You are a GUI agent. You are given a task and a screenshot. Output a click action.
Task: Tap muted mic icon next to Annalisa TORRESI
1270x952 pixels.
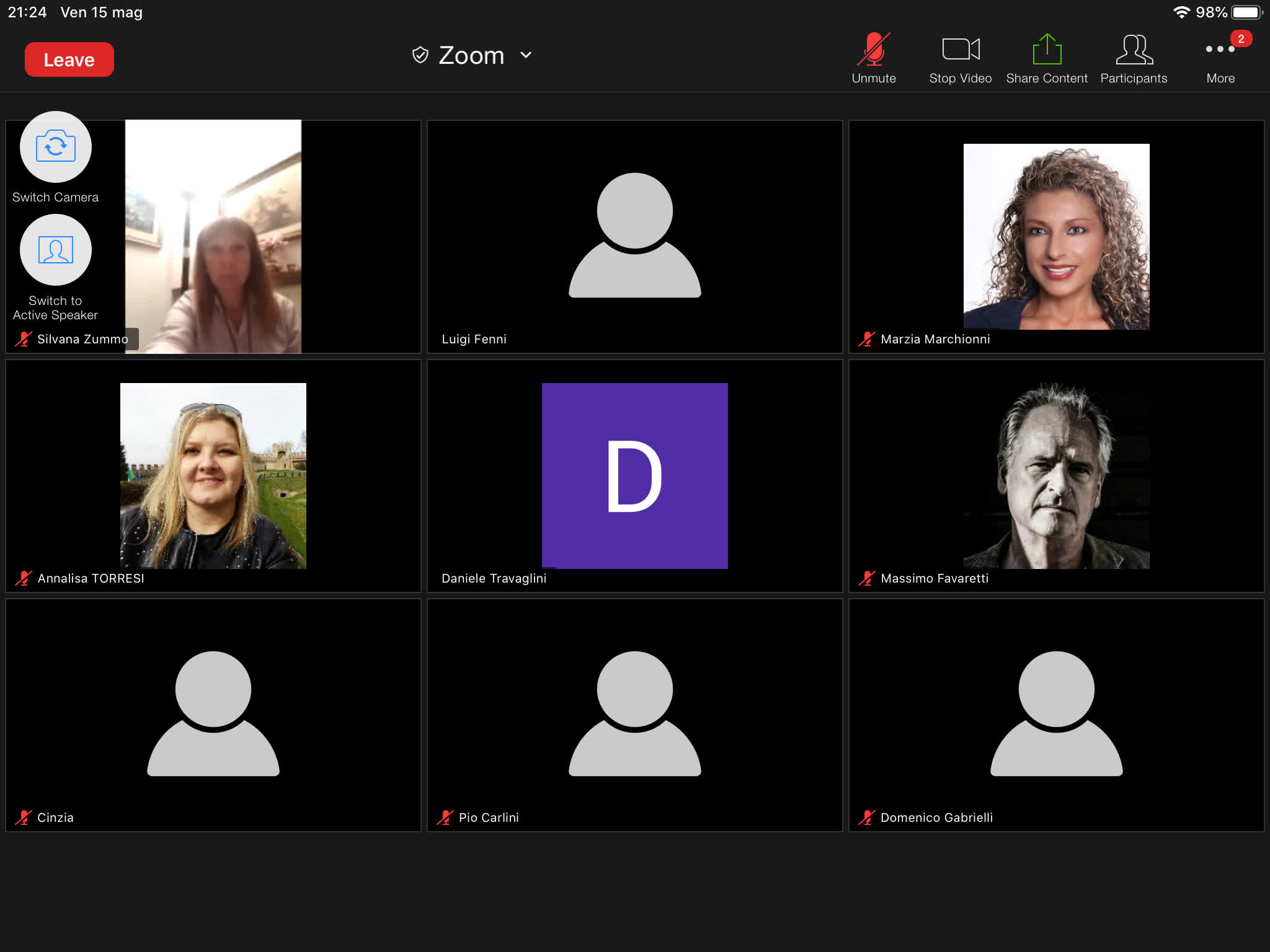click(23, 578)
